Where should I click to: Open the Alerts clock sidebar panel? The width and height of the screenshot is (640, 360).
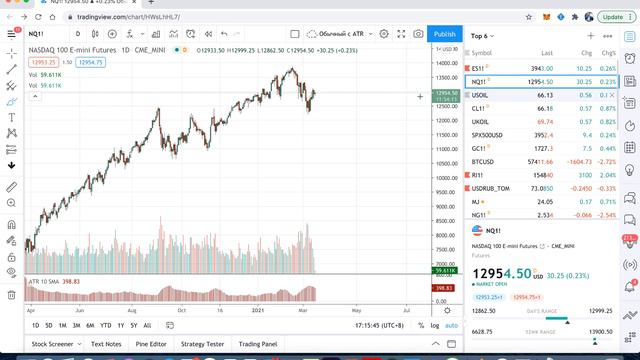(630, 58)
